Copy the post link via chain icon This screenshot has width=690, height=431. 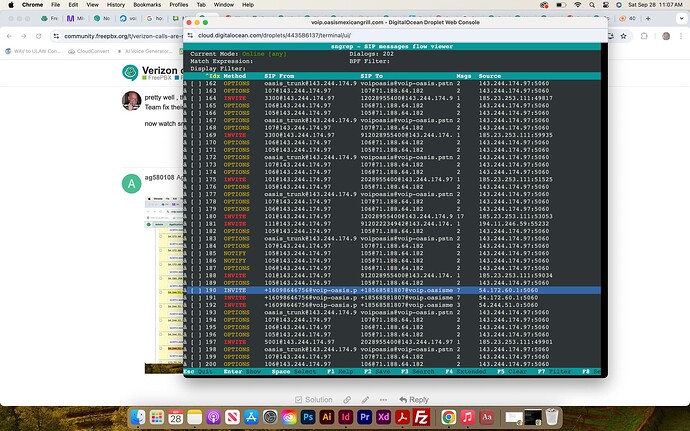click(x=347, y=400)
